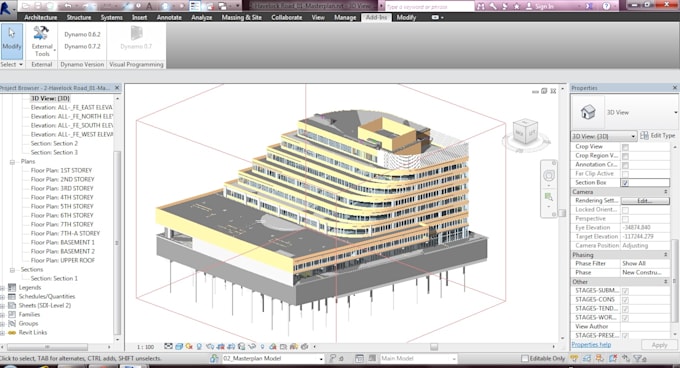Enable the Editable Only checkbox

coord(525,358)
